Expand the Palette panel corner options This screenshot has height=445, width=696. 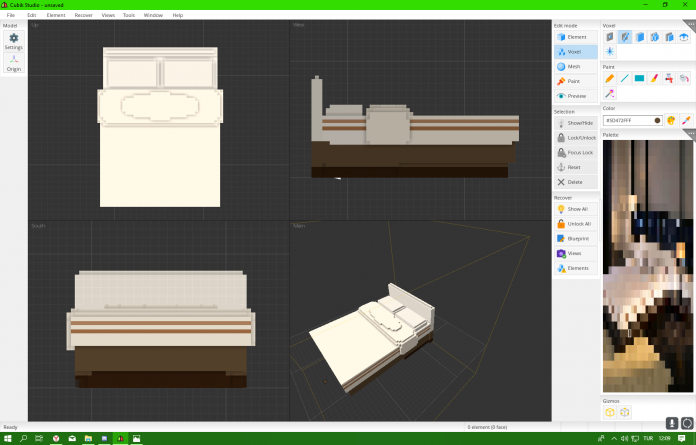click(691, 133)
